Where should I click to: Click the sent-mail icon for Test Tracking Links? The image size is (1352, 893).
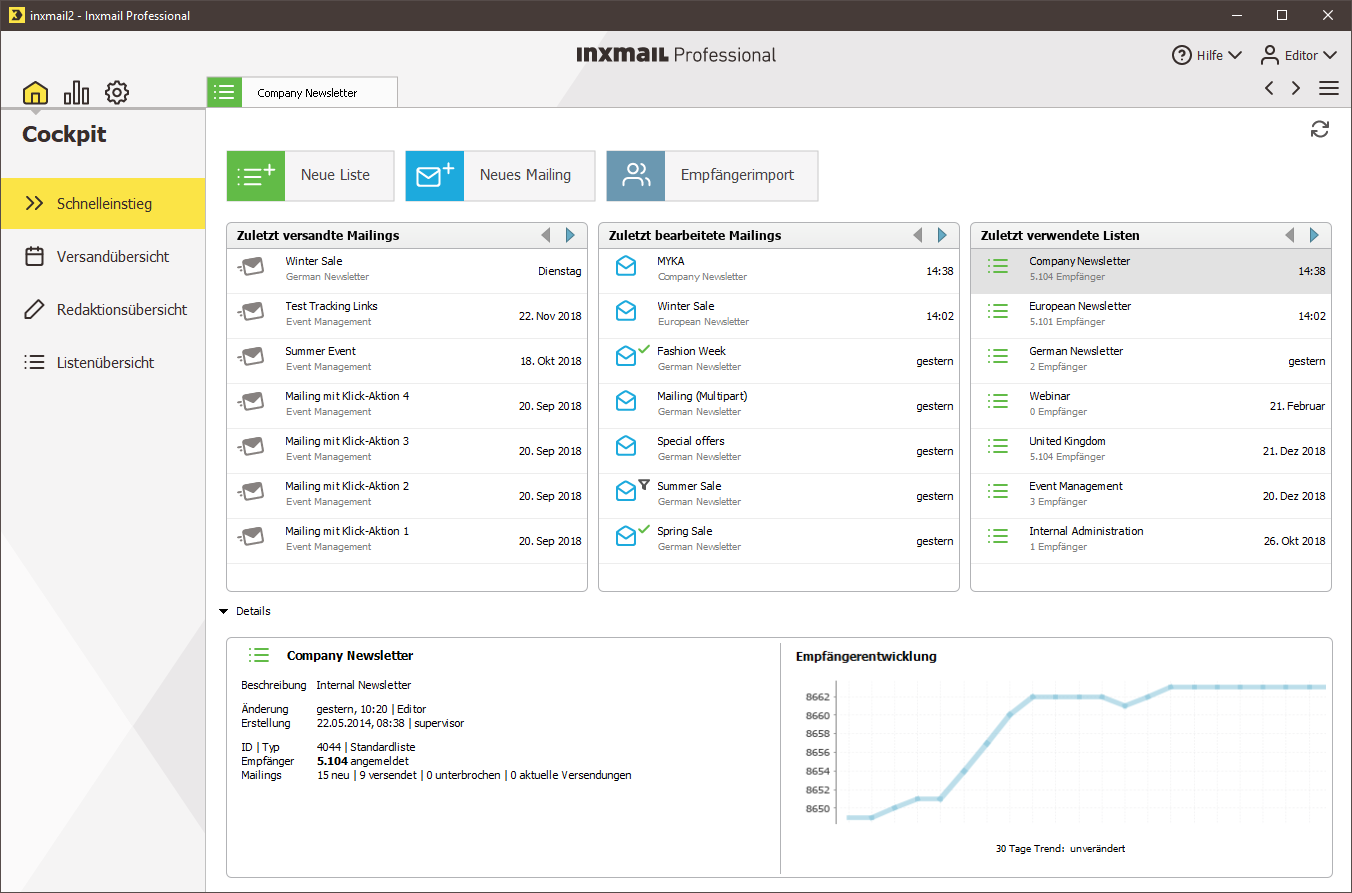click(251, 311)
